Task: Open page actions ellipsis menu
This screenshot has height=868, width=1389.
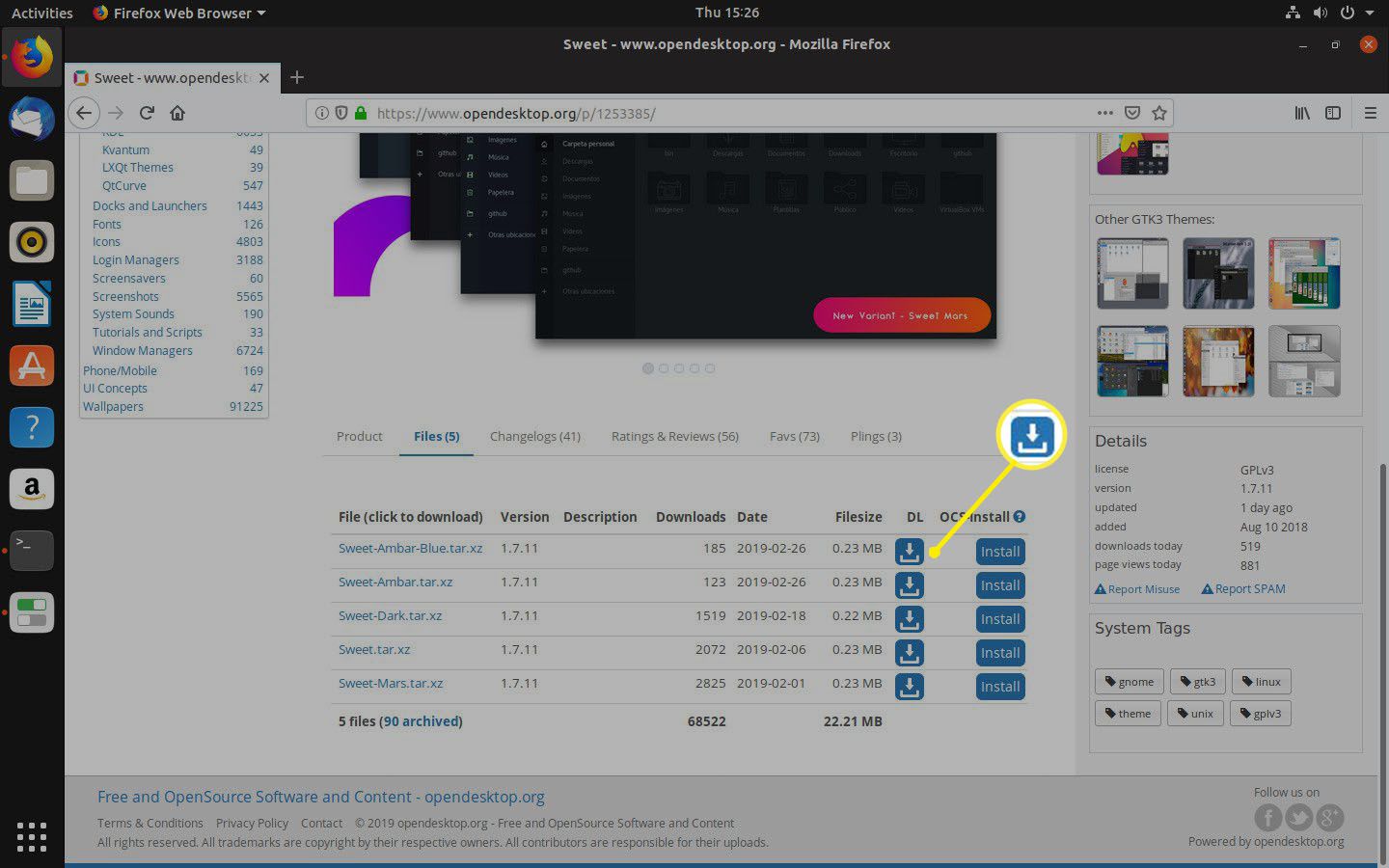Action: pyautogui.click(x=1105, y=113)
